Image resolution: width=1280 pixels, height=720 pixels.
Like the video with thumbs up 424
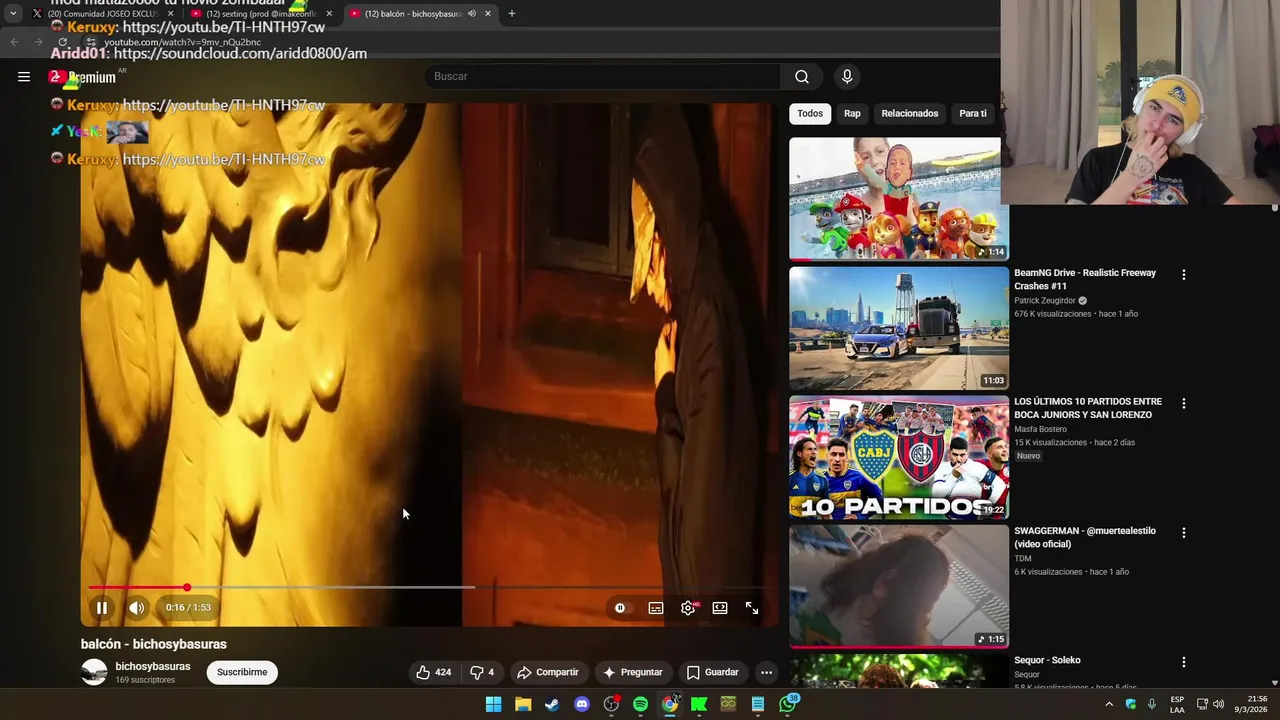pyautogui.click(x=433, y=672)
